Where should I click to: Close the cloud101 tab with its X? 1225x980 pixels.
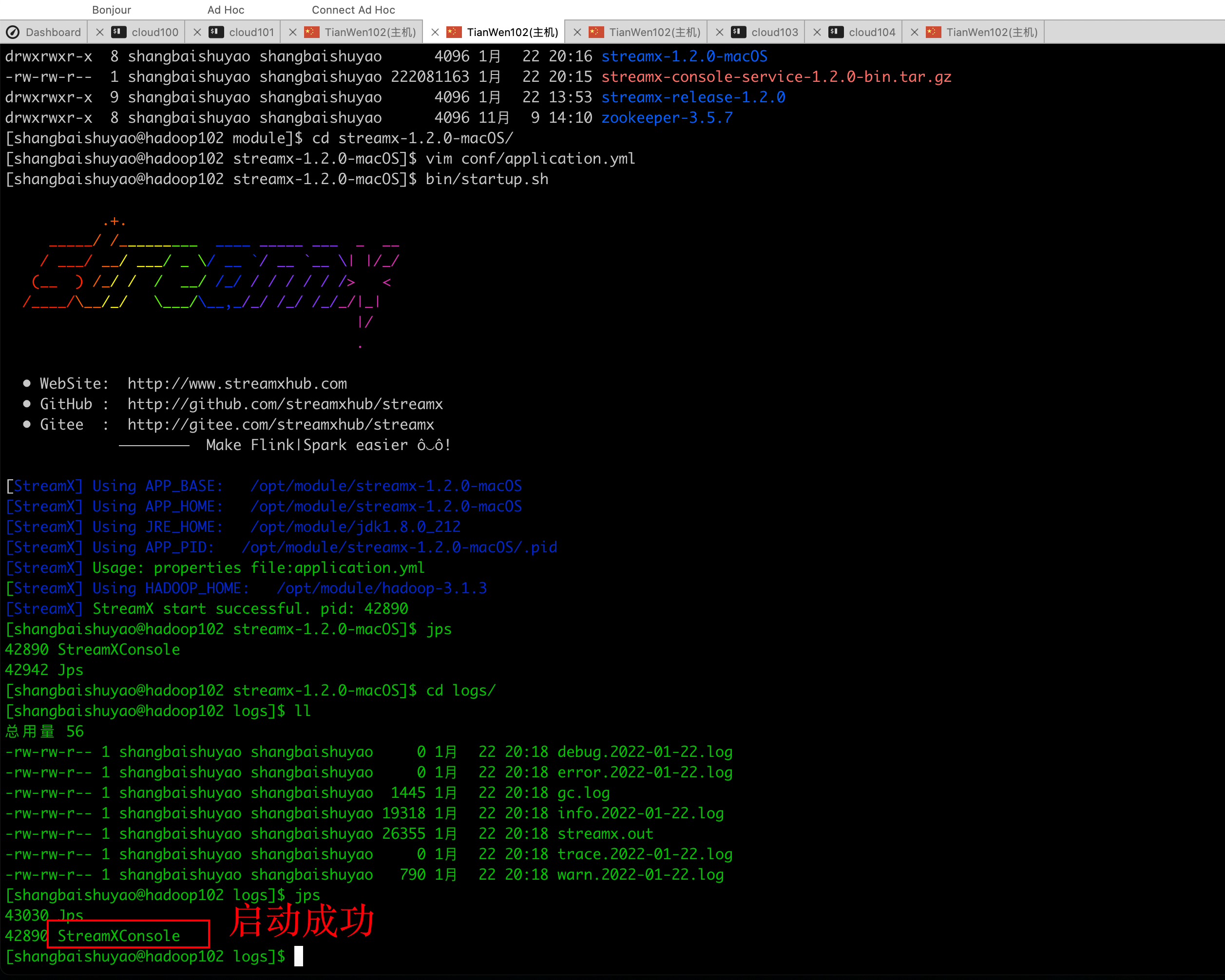(x=197, y=32)
